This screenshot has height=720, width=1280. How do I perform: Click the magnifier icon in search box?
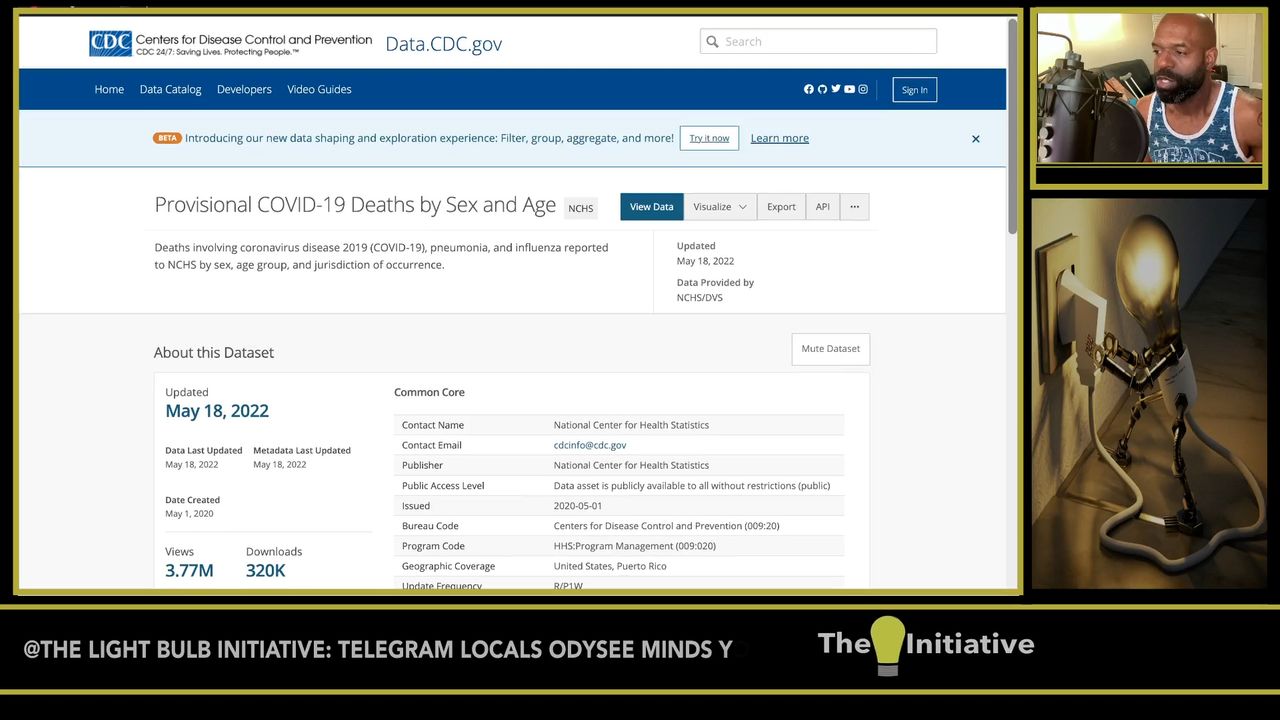(713, 42)
